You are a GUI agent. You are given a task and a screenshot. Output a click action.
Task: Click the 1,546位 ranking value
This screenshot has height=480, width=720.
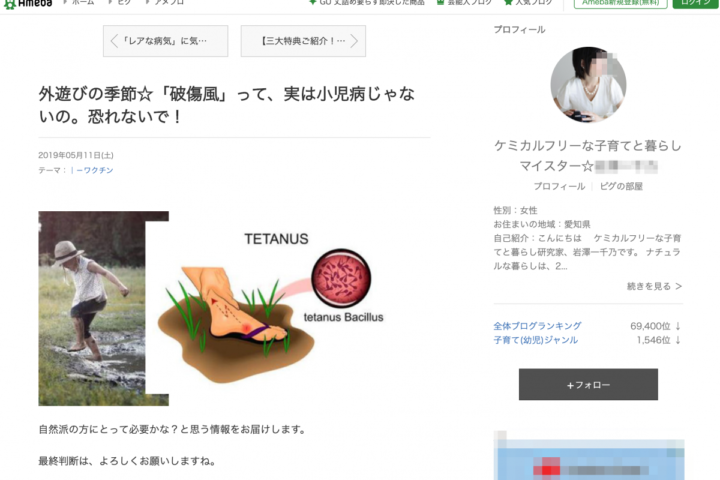(x=653, y=340)
